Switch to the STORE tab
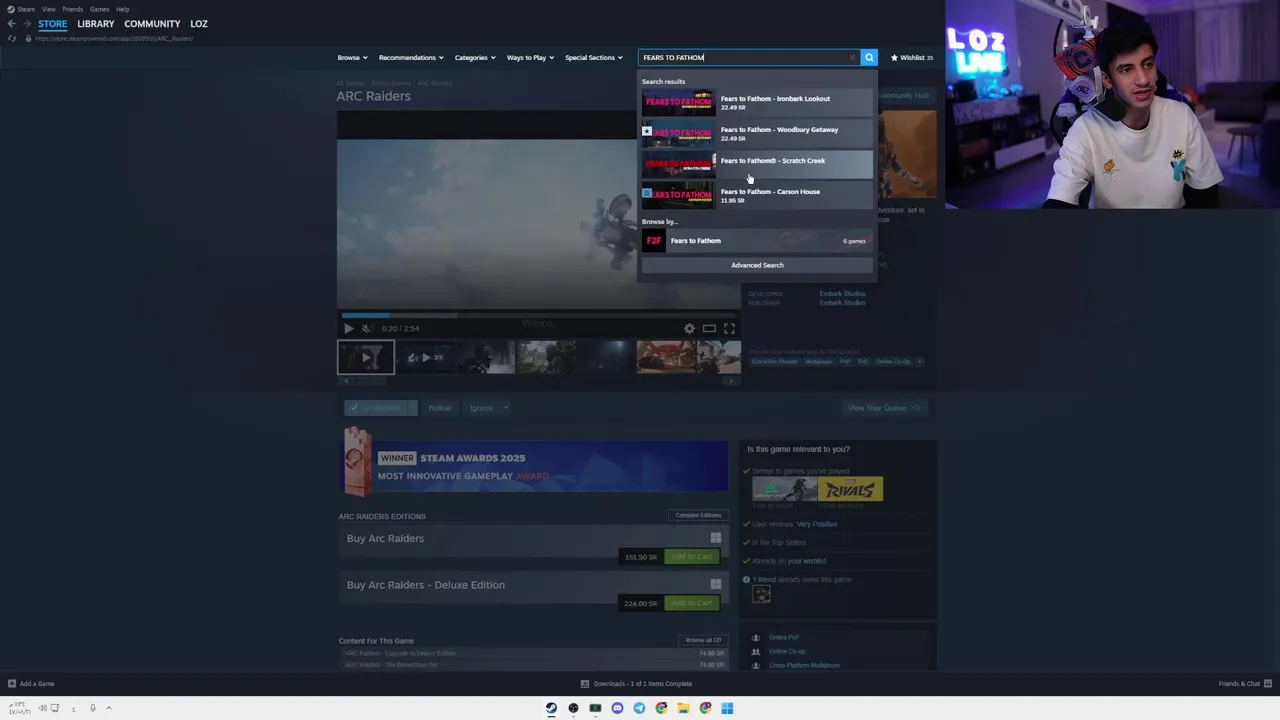This screenshot has width=1280, height=720. coord(53,24)
